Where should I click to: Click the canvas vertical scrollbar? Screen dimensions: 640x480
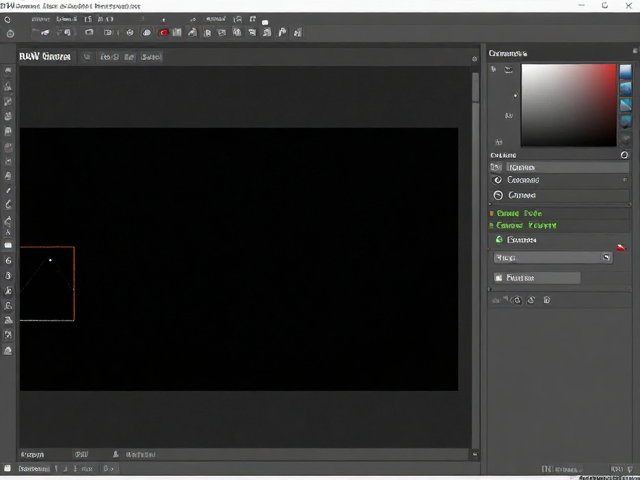475,259
